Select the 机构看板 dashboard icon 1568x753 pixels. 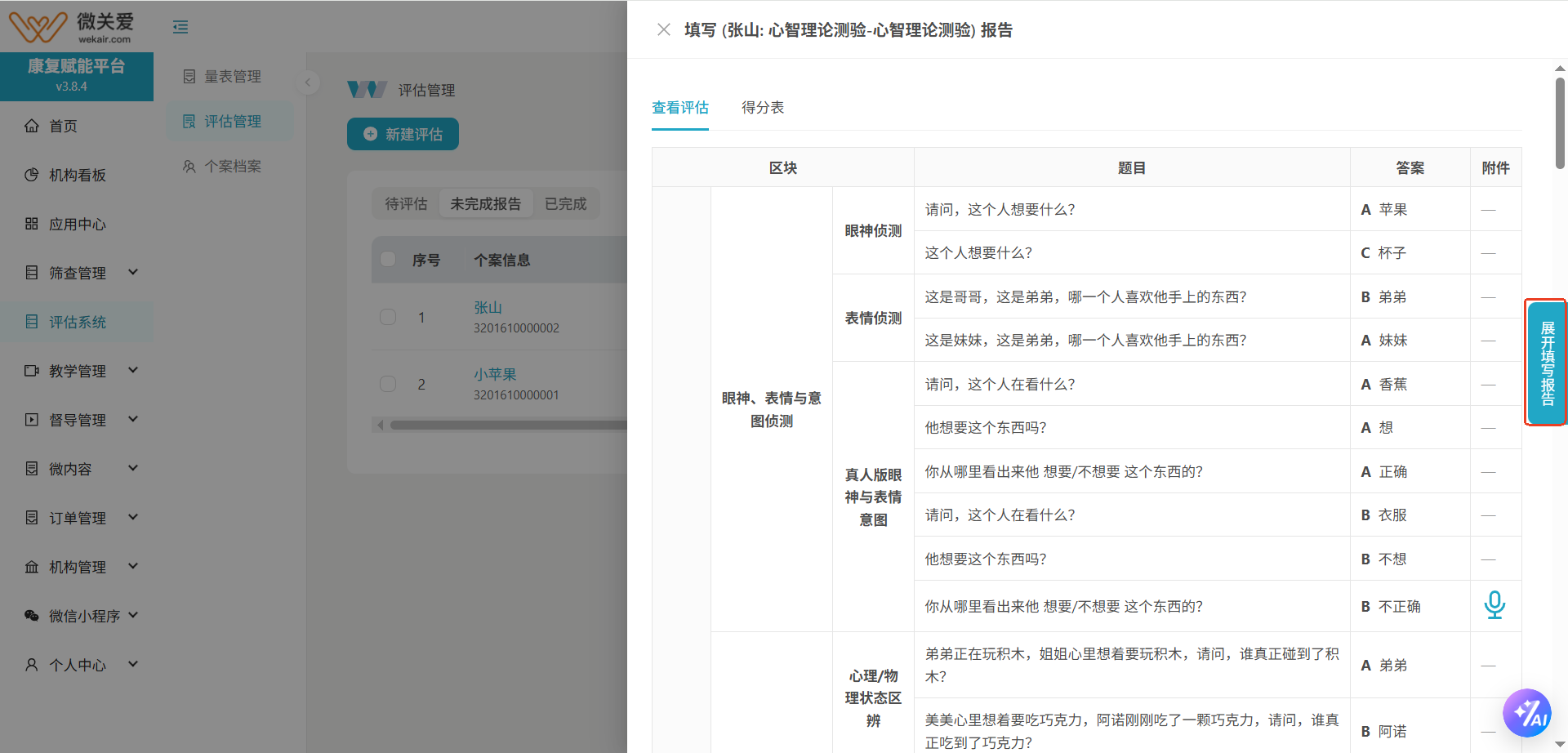click(31, 174)
